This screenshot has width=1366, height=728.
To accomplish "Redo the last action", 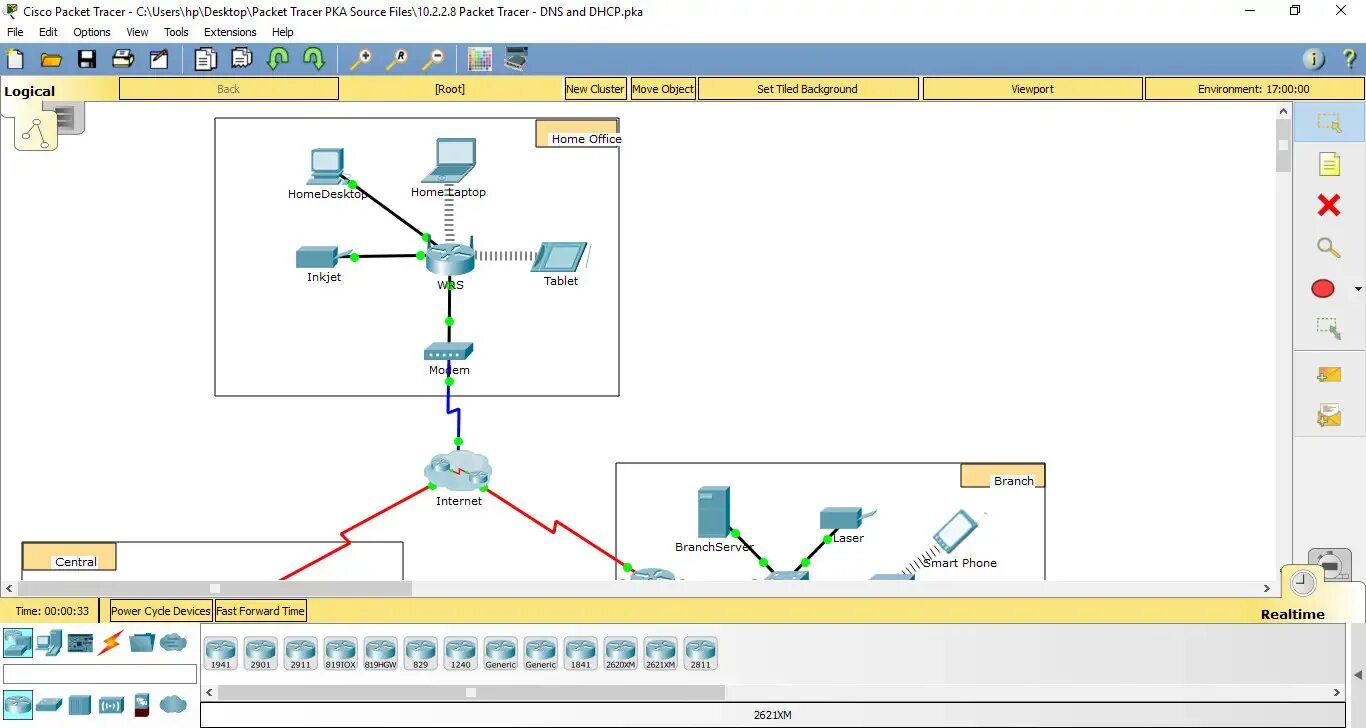I will (314, 59).
